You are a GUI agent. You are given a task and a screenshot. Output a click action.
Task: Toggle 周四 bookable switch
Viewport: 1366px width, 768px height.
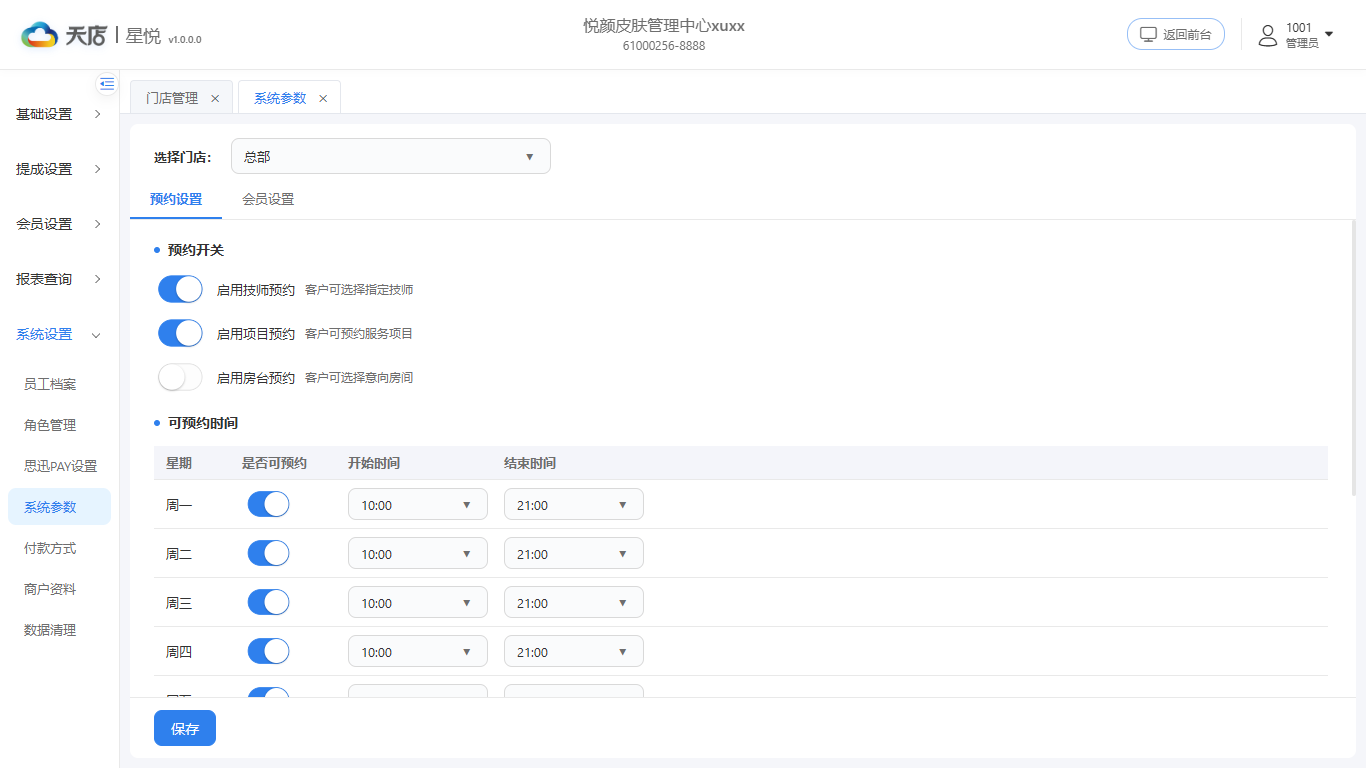(x=268, y=651)
